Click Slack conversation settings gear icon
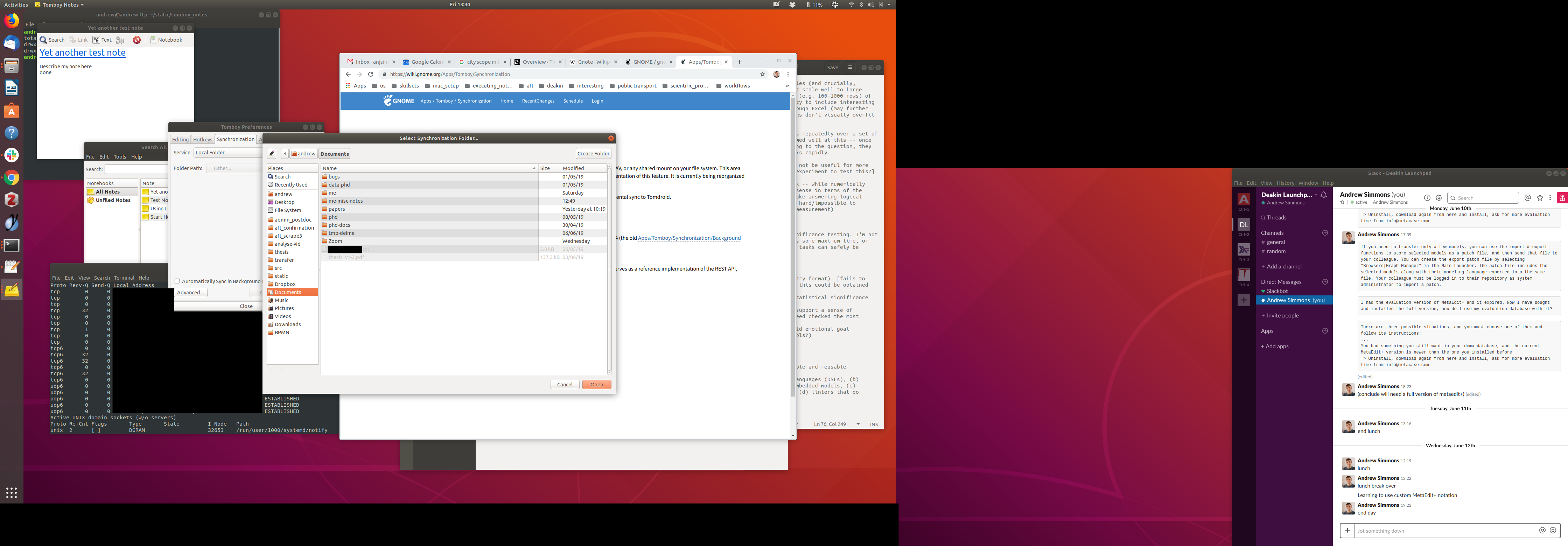The height and width of the screenshot is (546, 1568). tap(1439, 198)
